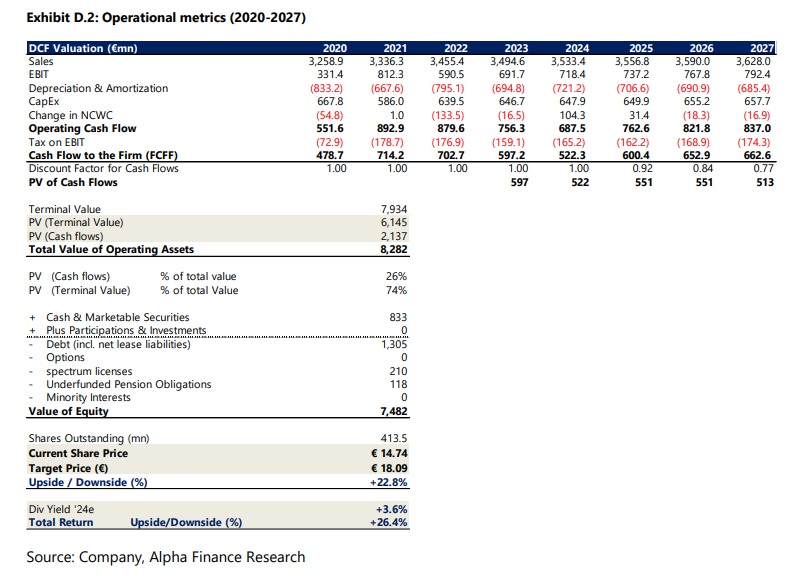Click the 74% of total value figure
Image resolution: width=787 pixels, height=582 pixels.
[x=397, y=290]
